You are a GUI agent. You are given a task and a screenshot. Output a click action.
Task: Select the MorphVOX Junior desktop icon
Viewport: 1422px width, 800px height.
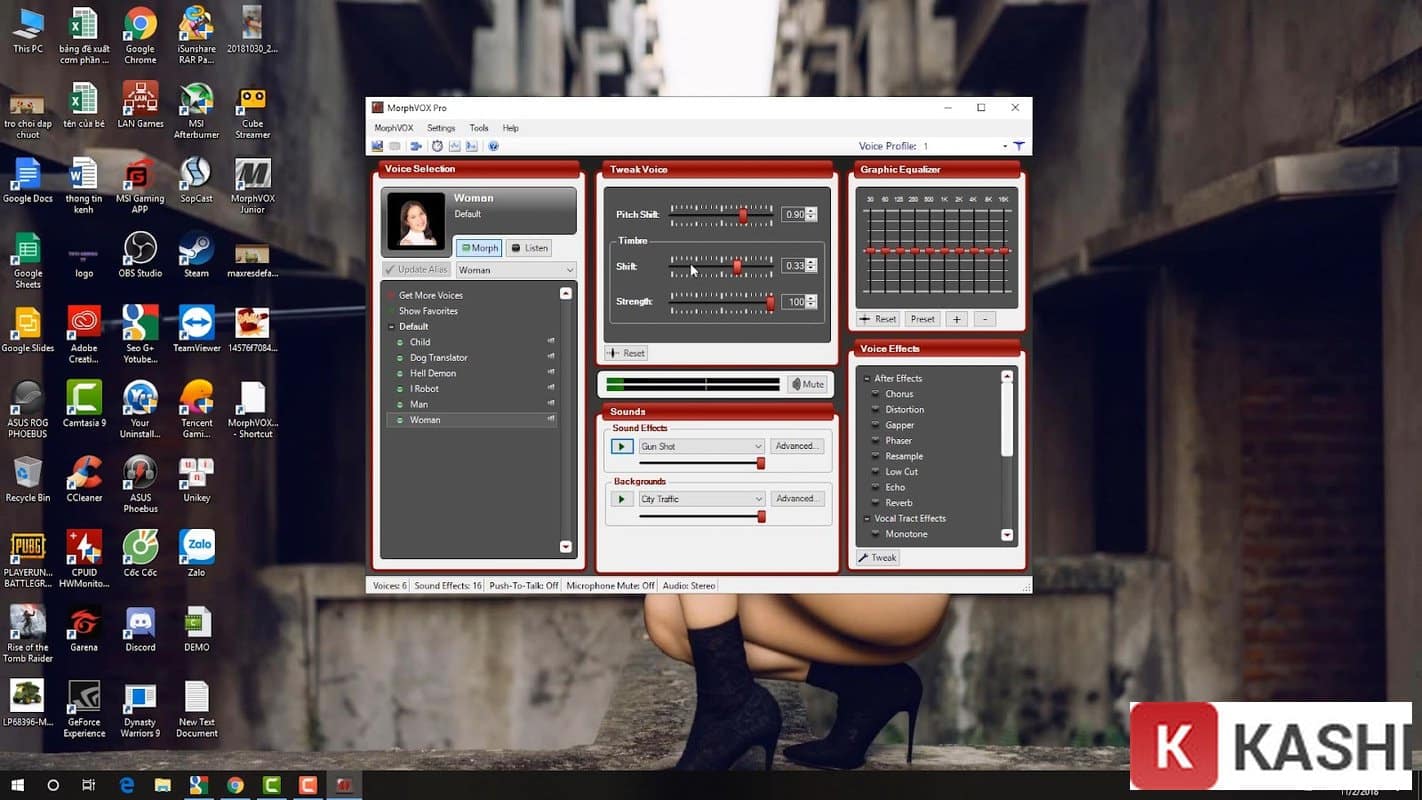253,186
